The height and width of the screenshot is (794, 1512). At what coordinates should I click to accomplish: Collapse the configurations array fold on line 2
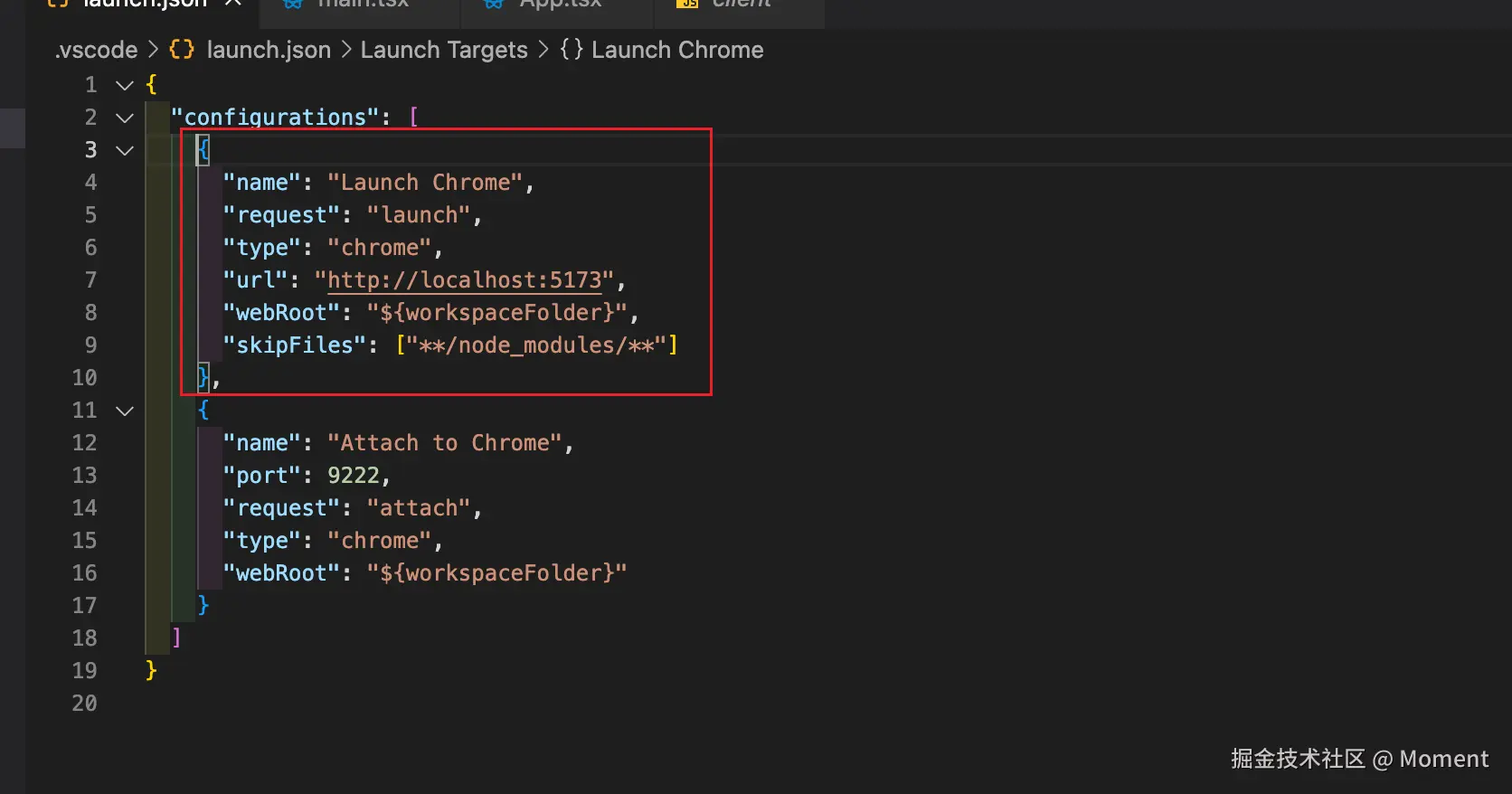click(125, 118)
